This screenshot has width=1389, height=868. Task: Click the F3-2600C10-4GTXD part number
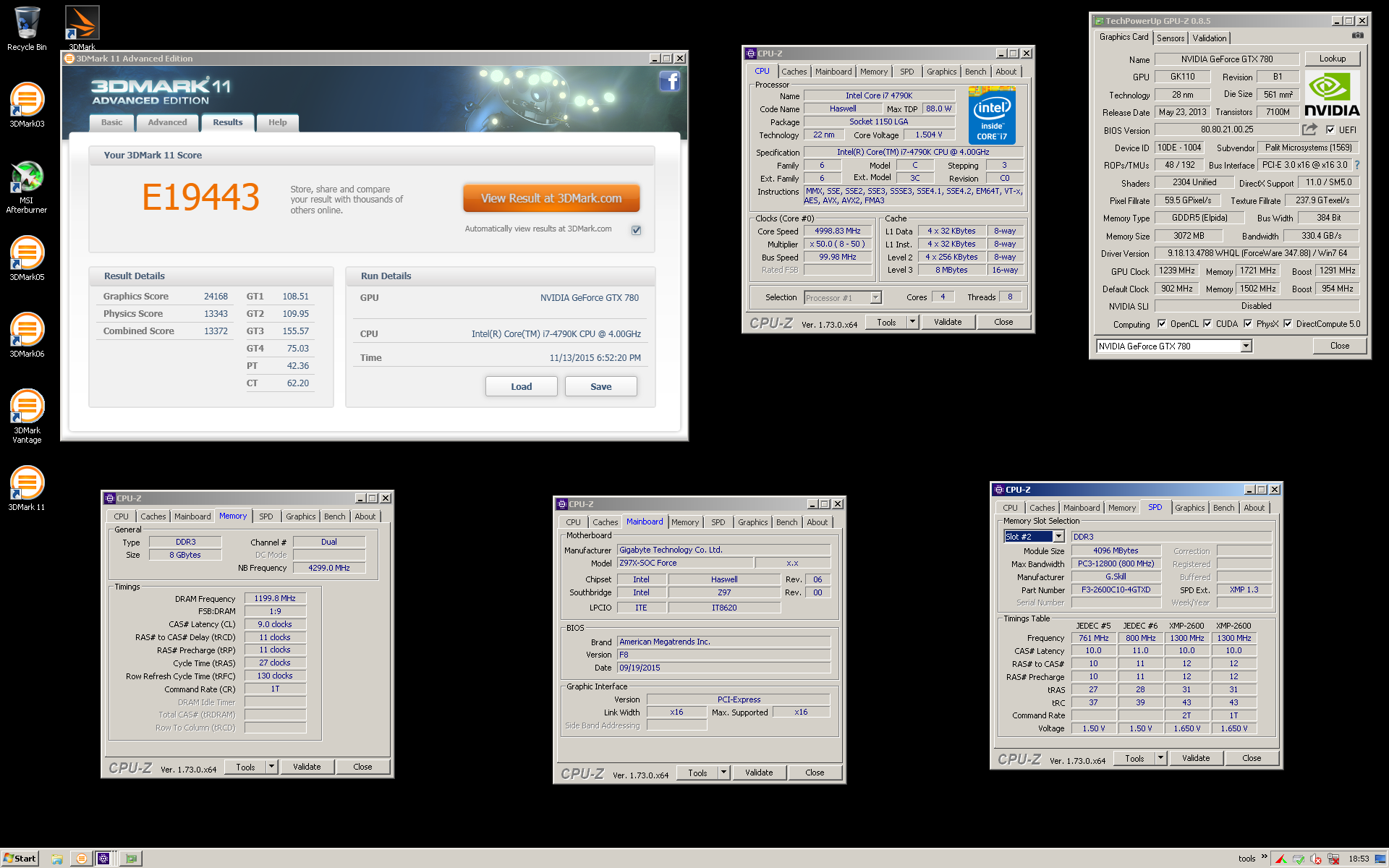[x=1116, y=590]
